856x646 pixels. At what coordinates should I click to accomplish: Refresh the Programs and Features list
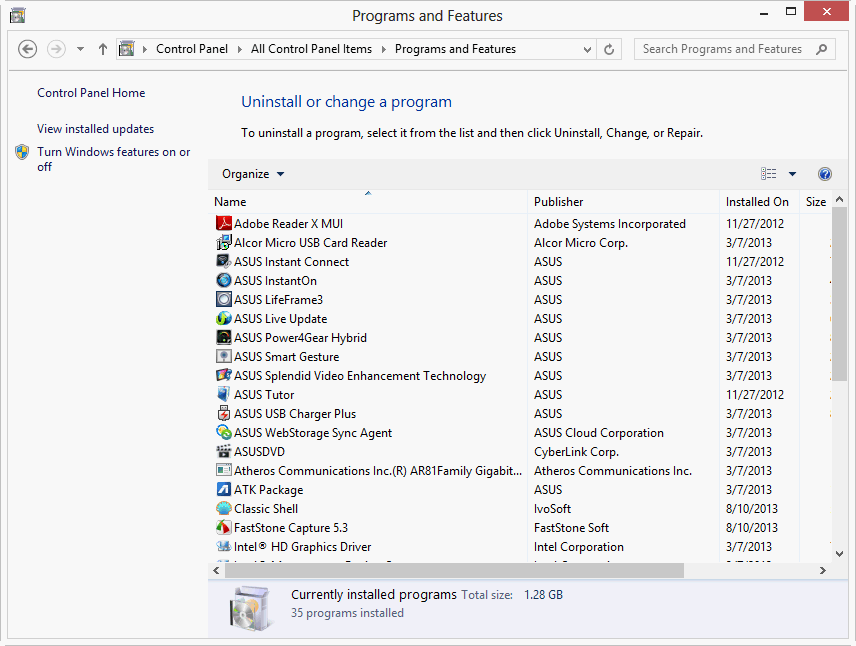point(609,49)
